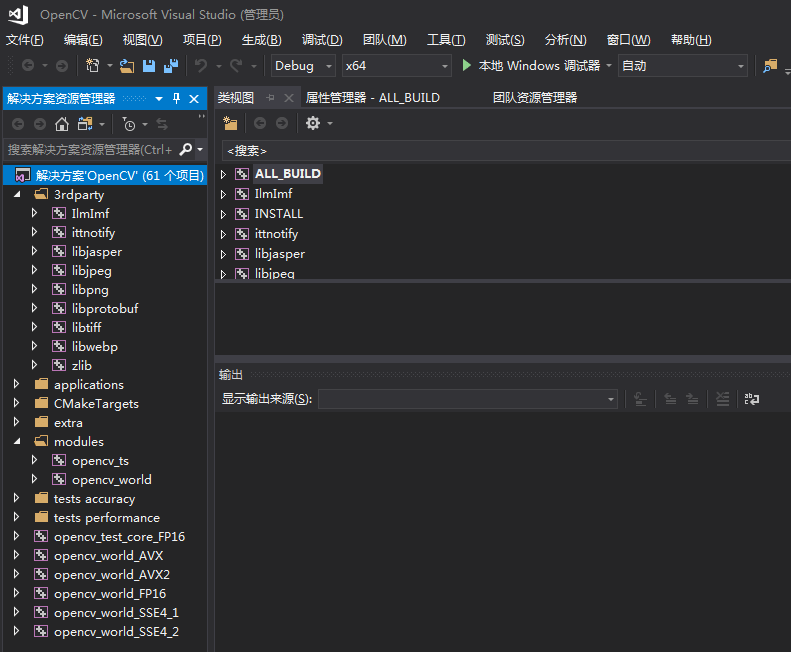791x652 pixels.
Task: Click the Solution Explorer back arrow
Action: click(x=18, y=124)
